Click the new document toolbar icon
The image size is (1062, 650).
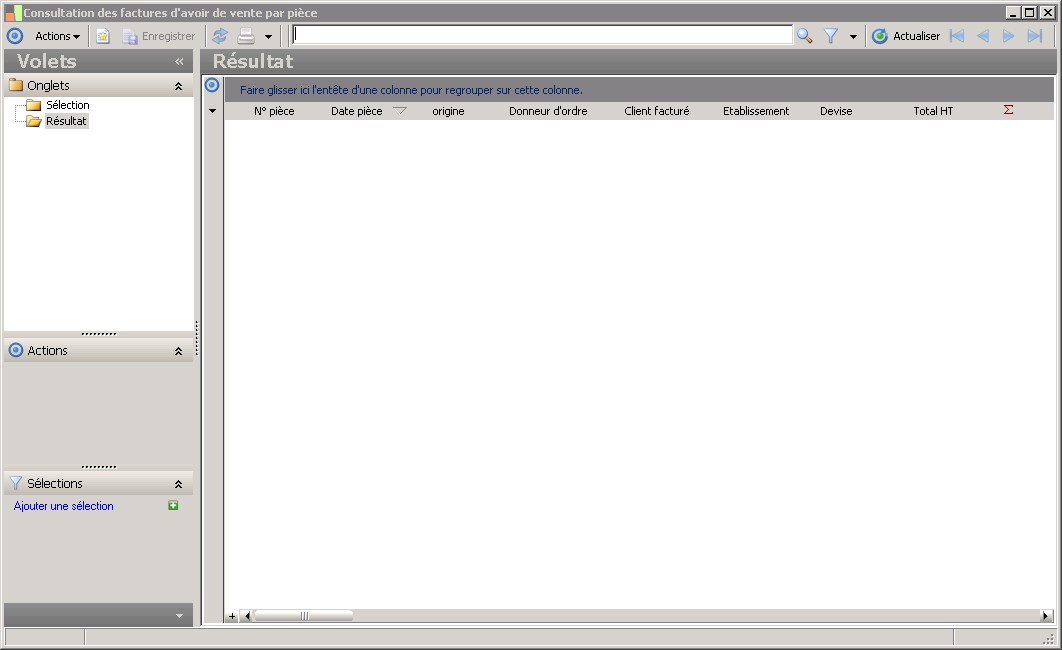click(103, 37)
